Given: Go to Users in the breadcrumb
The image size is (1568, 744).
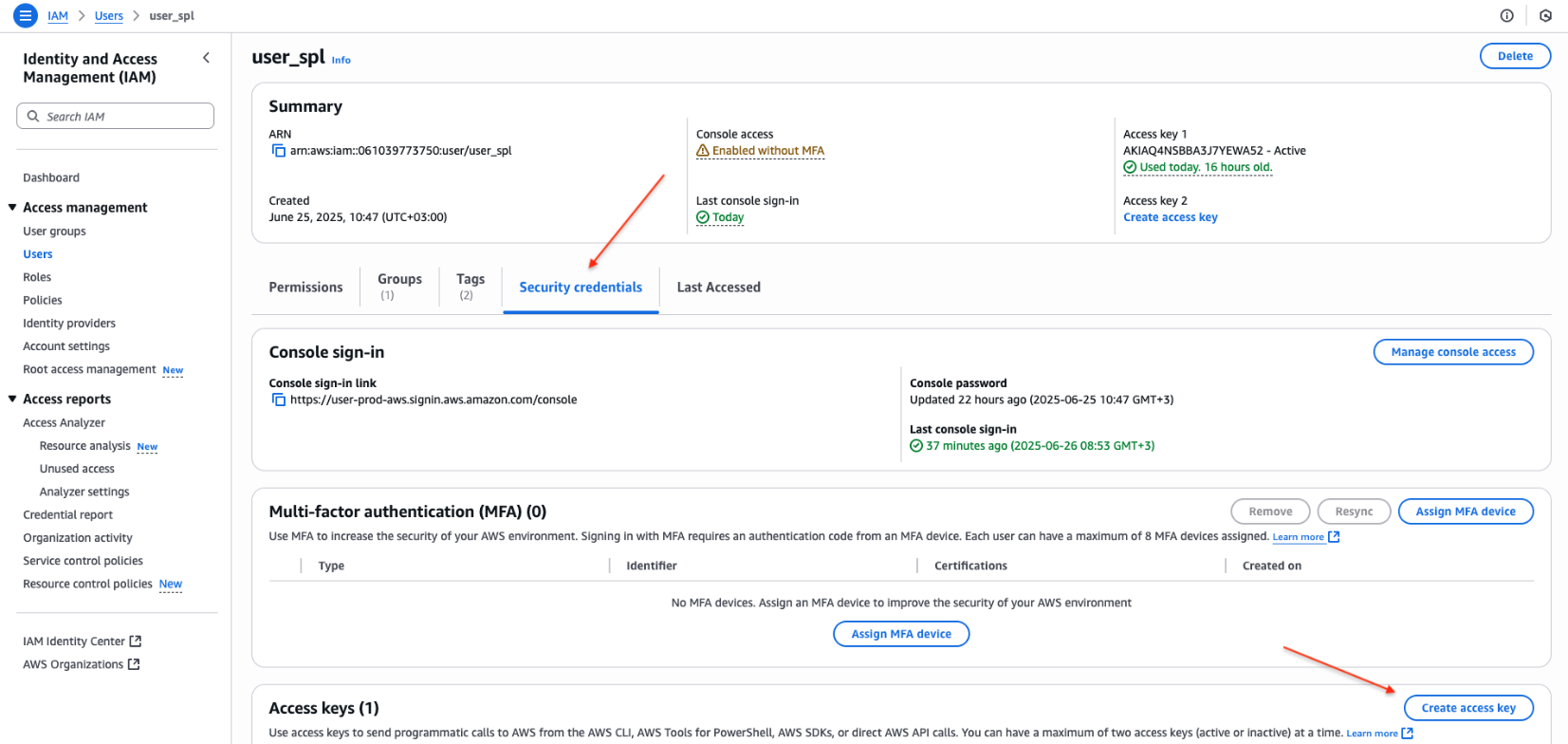Looking at the screenshot, I should [109, 16].
